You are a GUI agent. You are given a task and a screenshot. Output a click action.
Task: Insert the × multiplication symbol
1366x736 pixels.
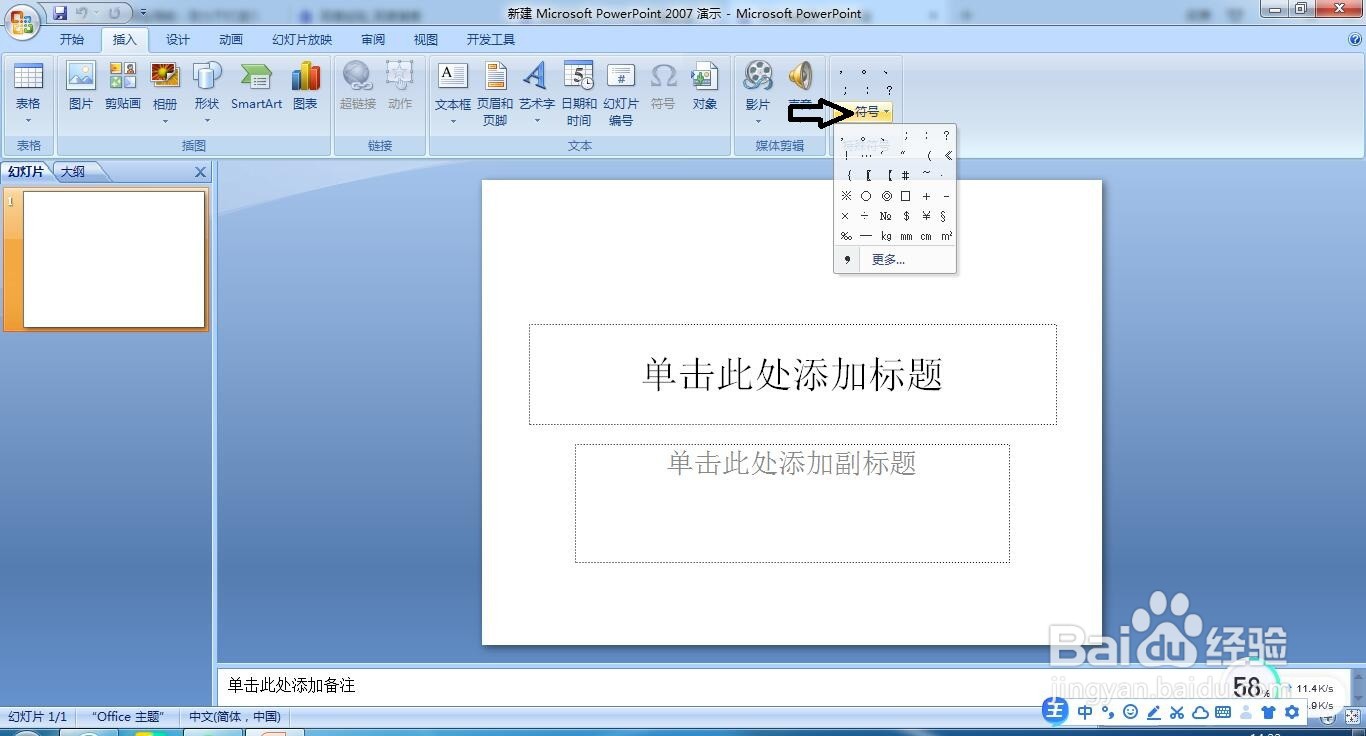846,216
